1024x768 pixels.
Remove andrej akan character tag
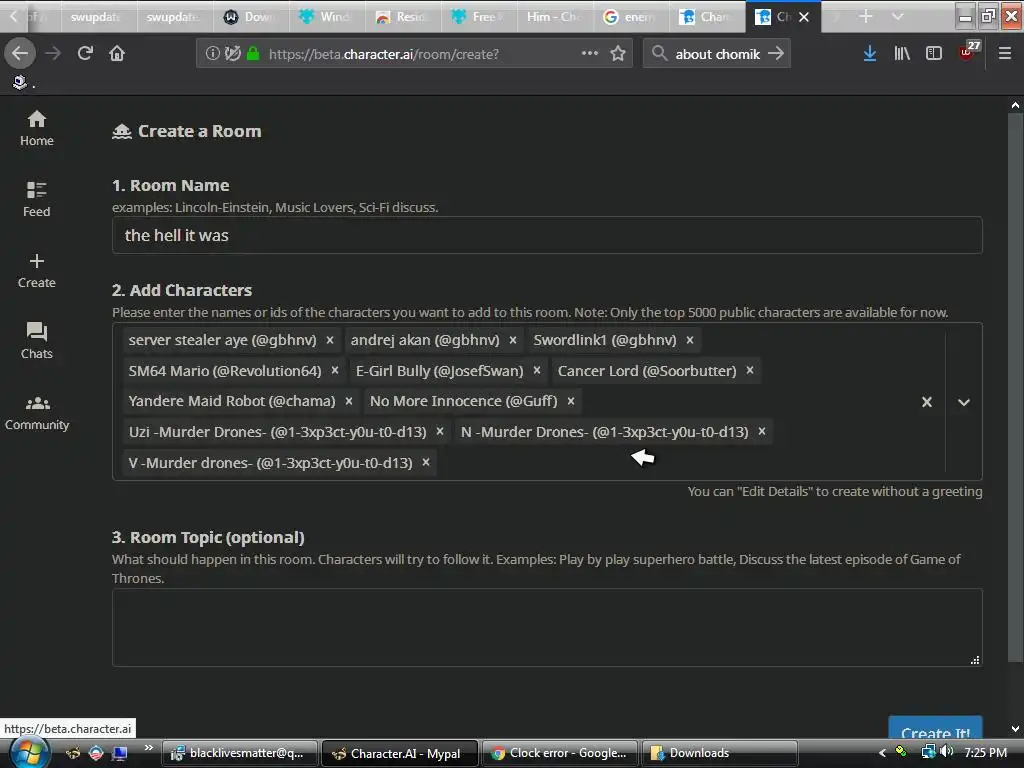point(513,340)
